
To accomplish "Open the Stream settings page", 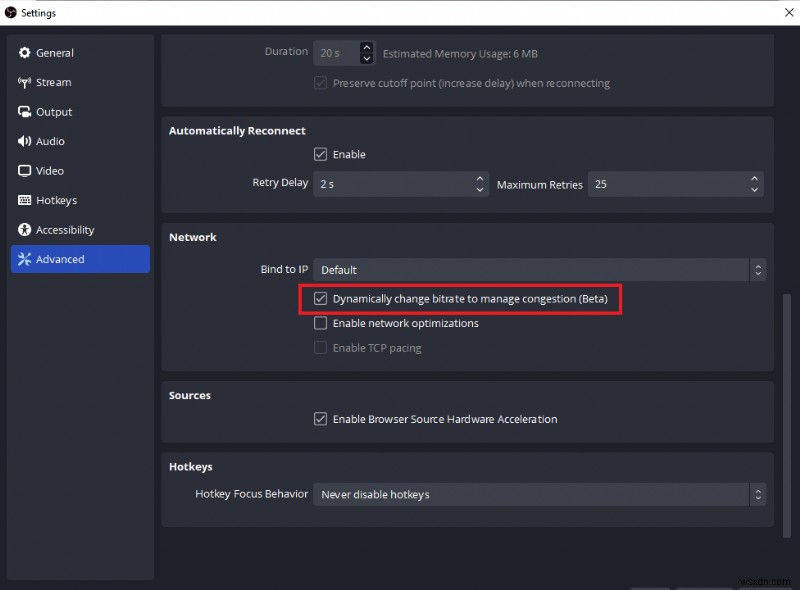I will point(80,82).
